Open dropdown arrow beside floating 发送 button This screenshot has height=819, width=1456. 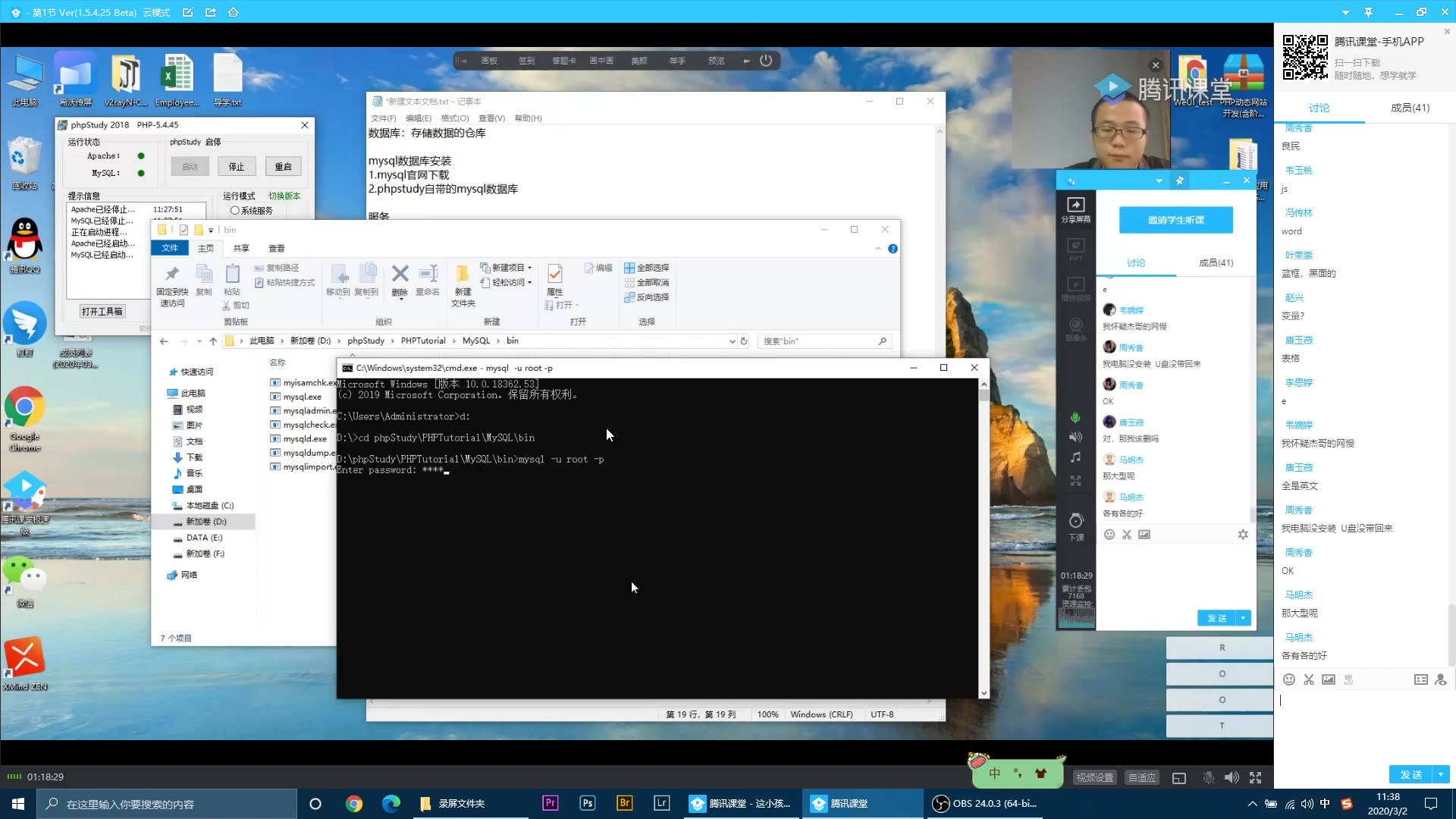1243,618
